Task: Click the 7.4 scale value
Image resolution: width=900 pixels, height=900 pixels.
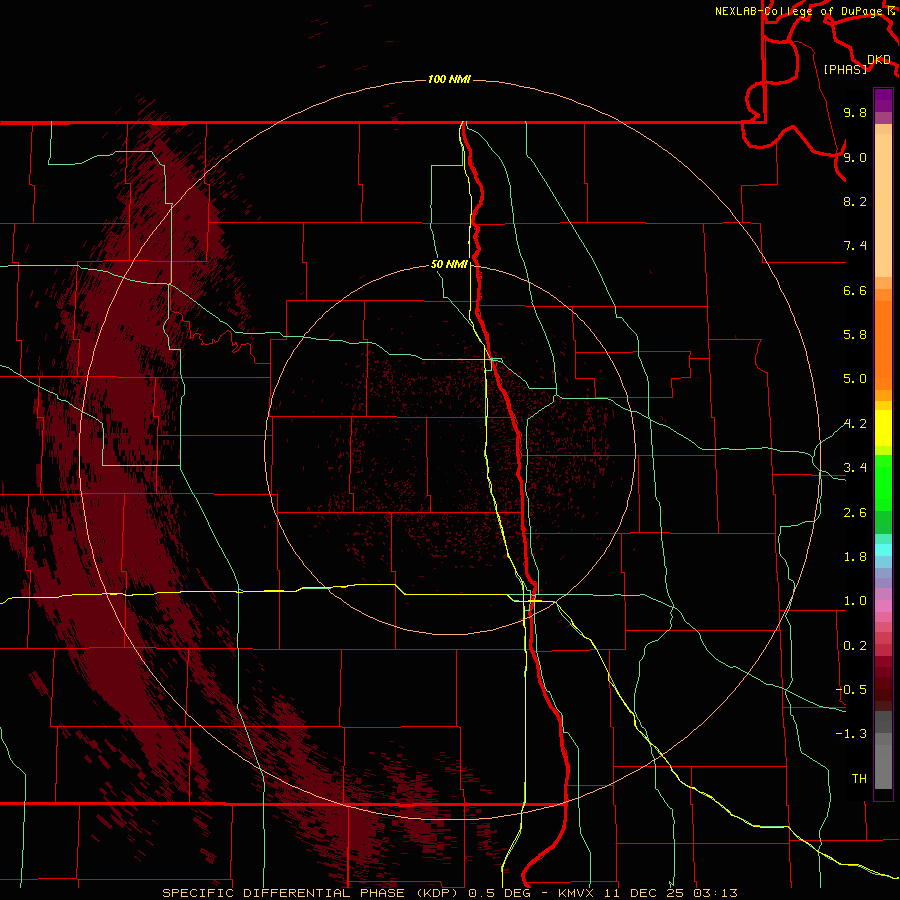Action: click(x=855, y=246)
